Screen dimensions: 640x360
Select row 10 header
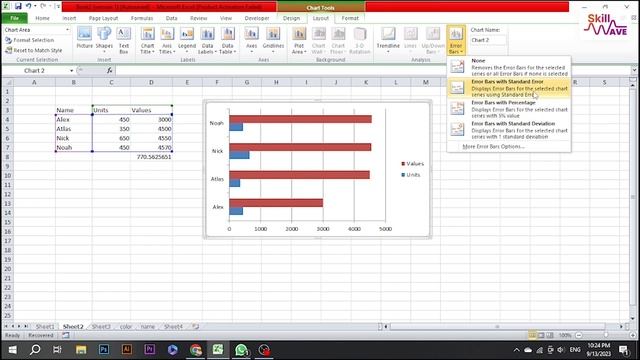point(7,176)
